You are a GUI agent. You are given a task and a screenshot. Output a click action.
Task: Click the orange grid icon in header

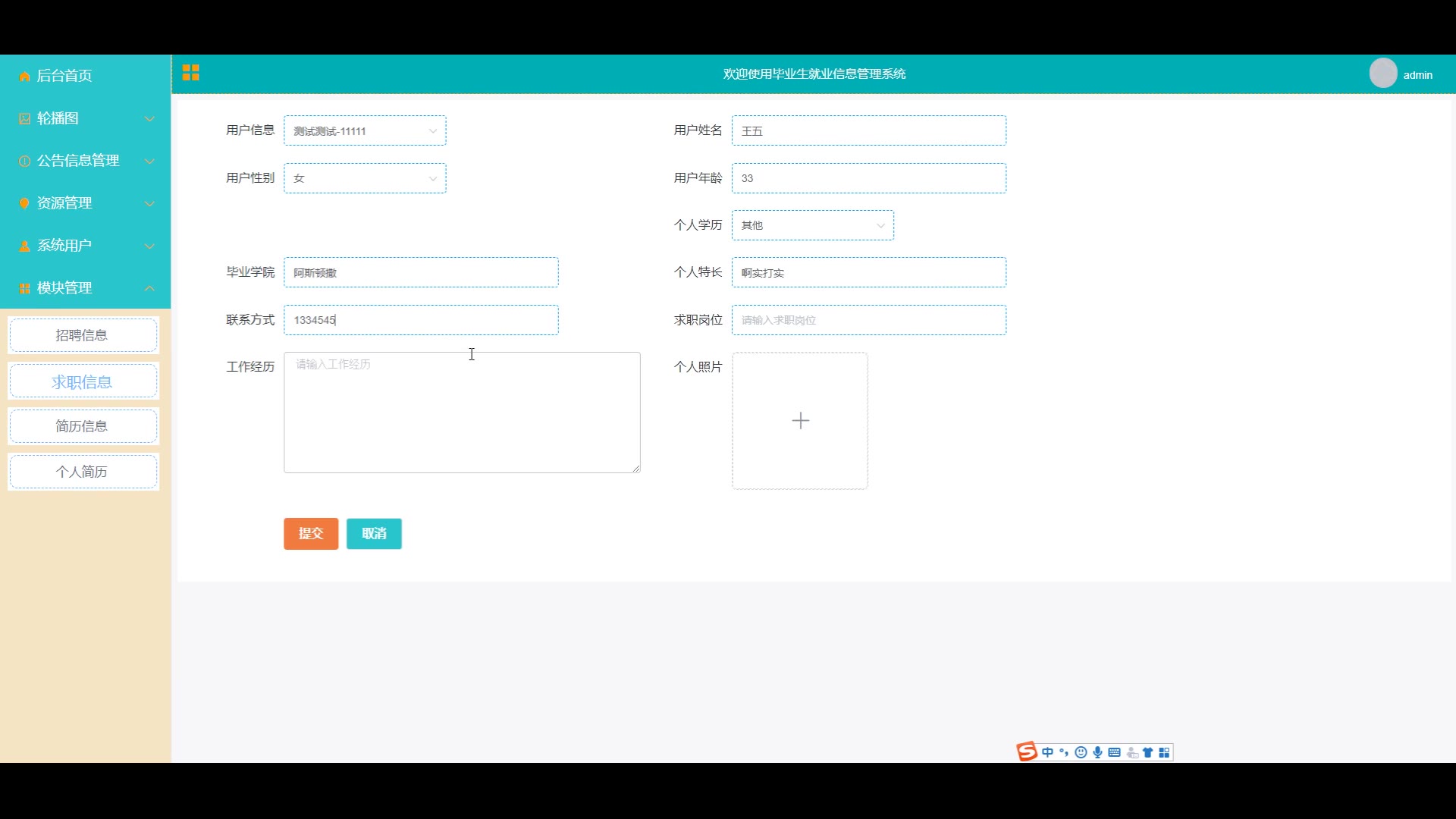pos(190,73)
